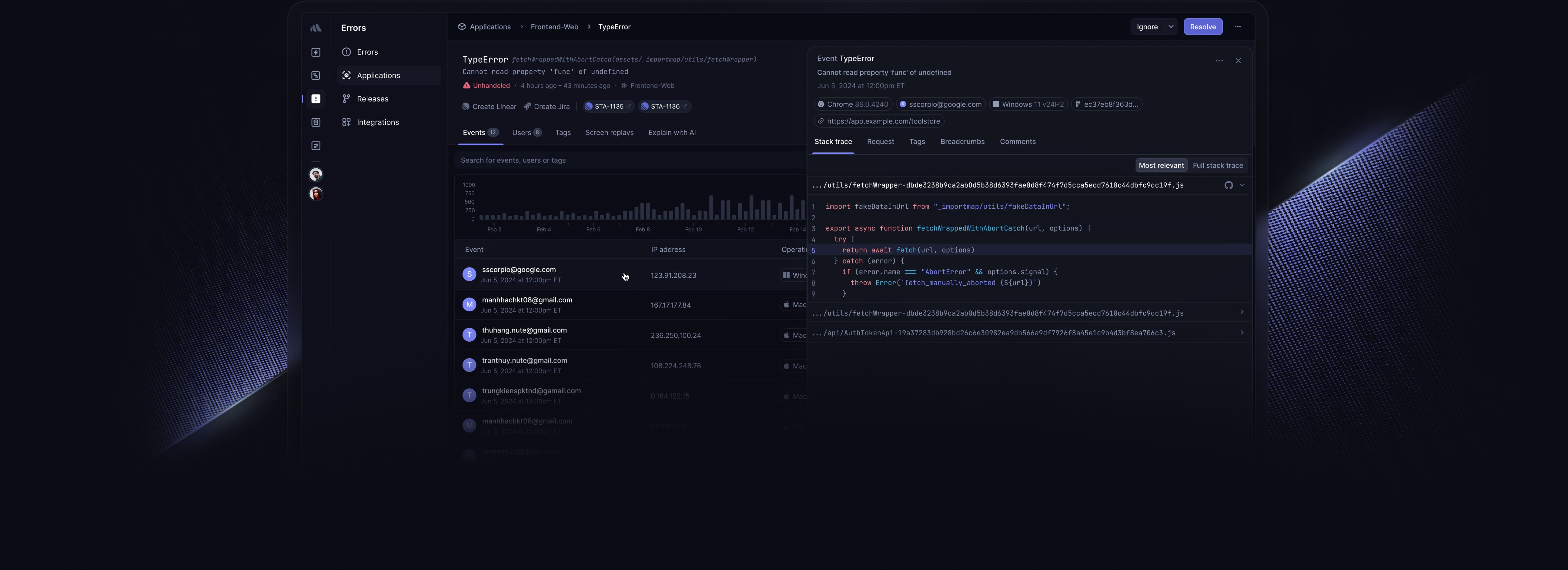The width and height of the screenshot is (1568, 570).
Task: Switch to Screen replays tab
Action: pyautogui.click(x=609, y=133)
